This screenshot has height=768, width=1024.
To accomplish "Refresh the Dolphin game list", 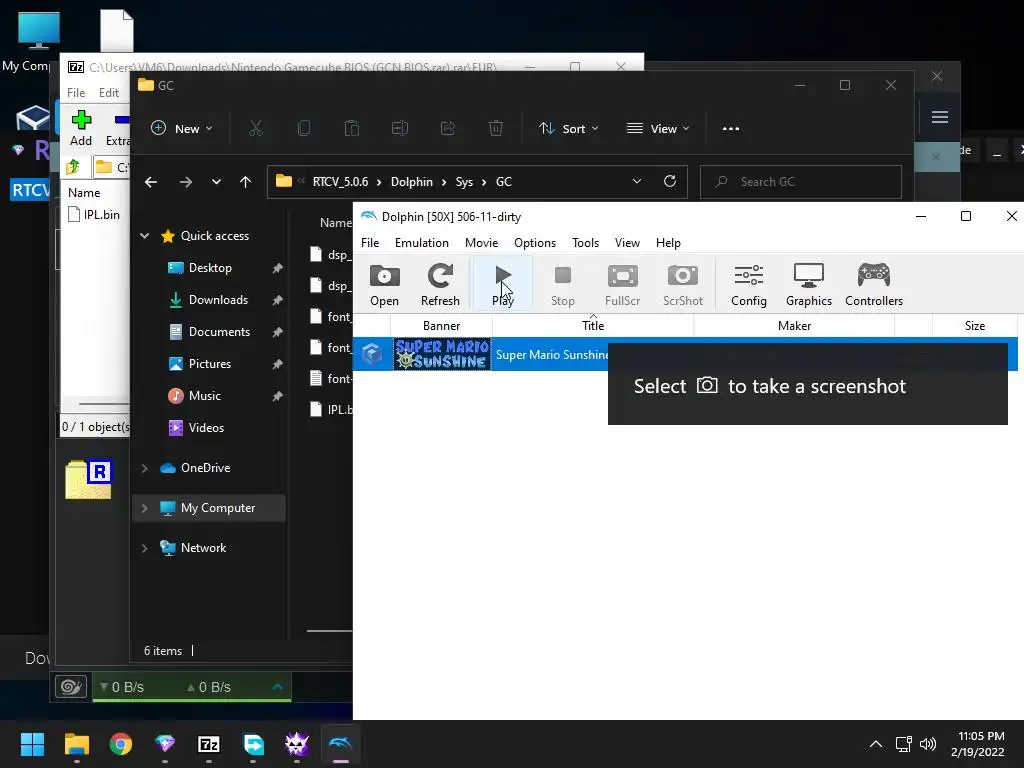I will 440,285.
